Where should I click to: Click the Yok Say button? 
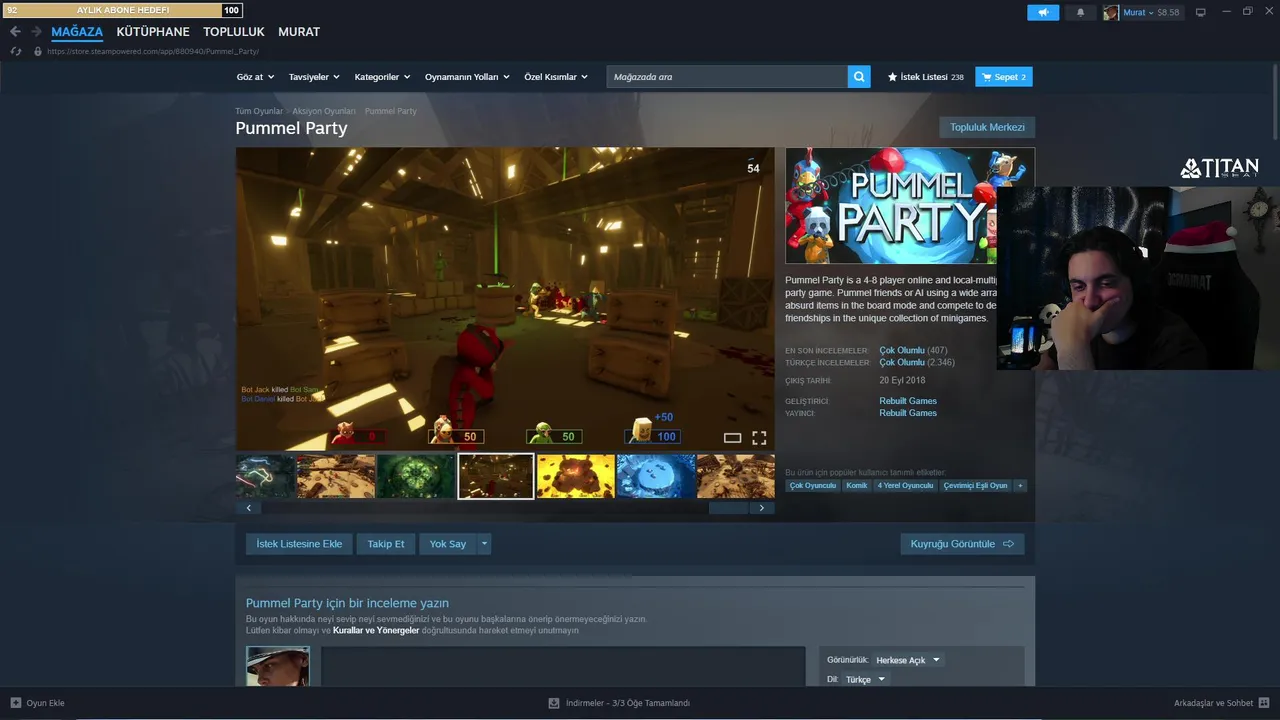[448, 544]
